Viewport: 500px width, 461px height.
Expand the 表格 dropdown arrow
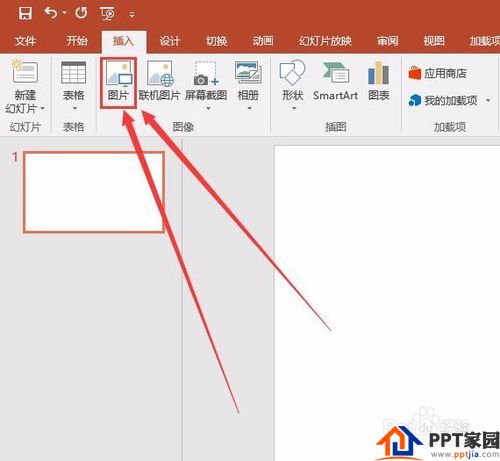75,108
